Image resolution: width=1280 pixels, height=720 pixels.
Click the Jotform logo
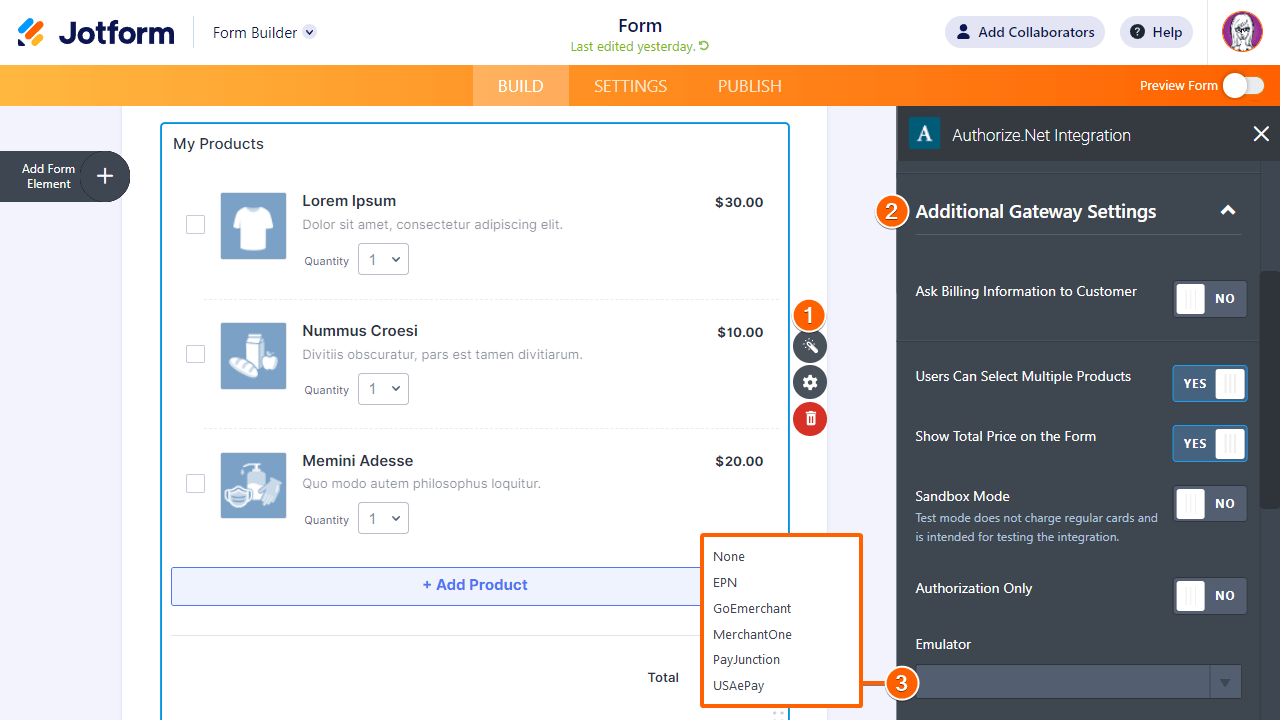tap(96, 32)
